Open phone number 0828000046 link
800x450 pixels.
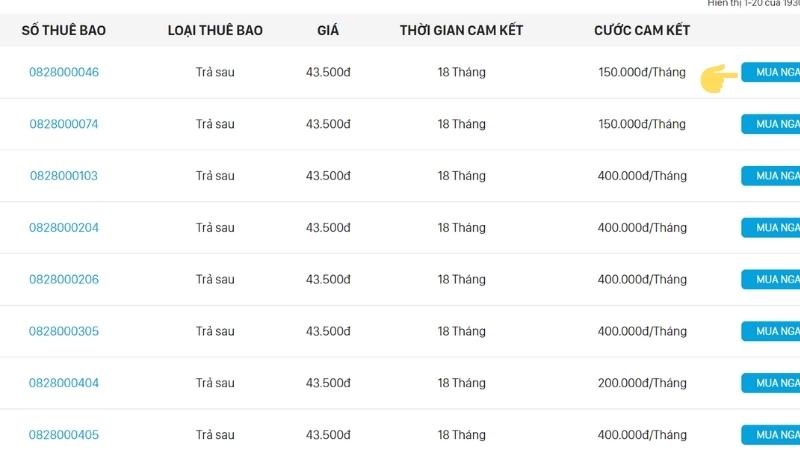64,73
